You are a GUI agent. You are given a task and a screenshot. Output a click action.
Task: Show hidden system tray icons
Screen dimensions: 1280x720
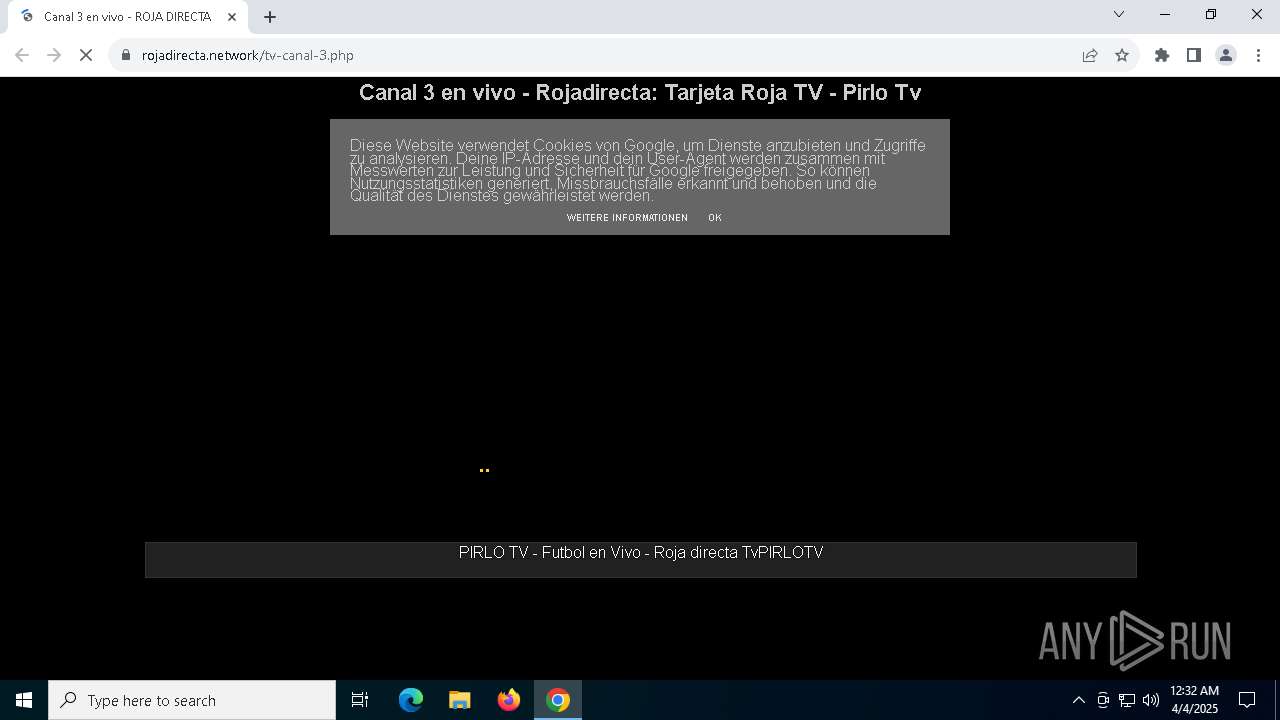click(1078, 700)
